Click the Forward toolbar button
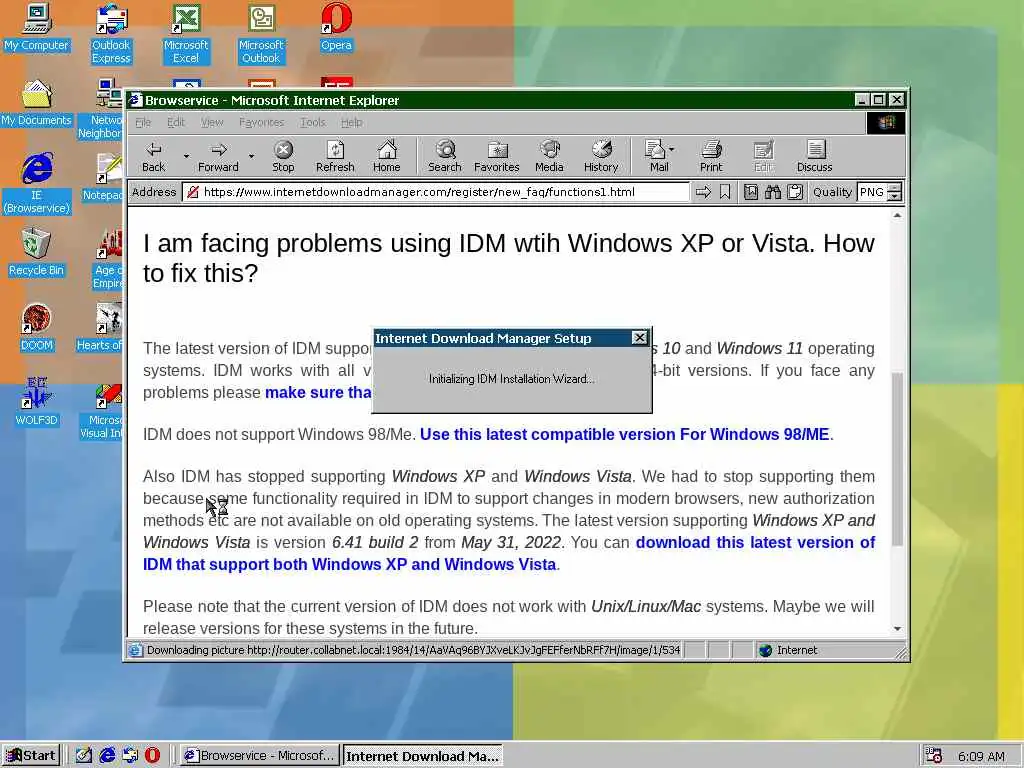The image size is (1024, 768). [218, 157]
